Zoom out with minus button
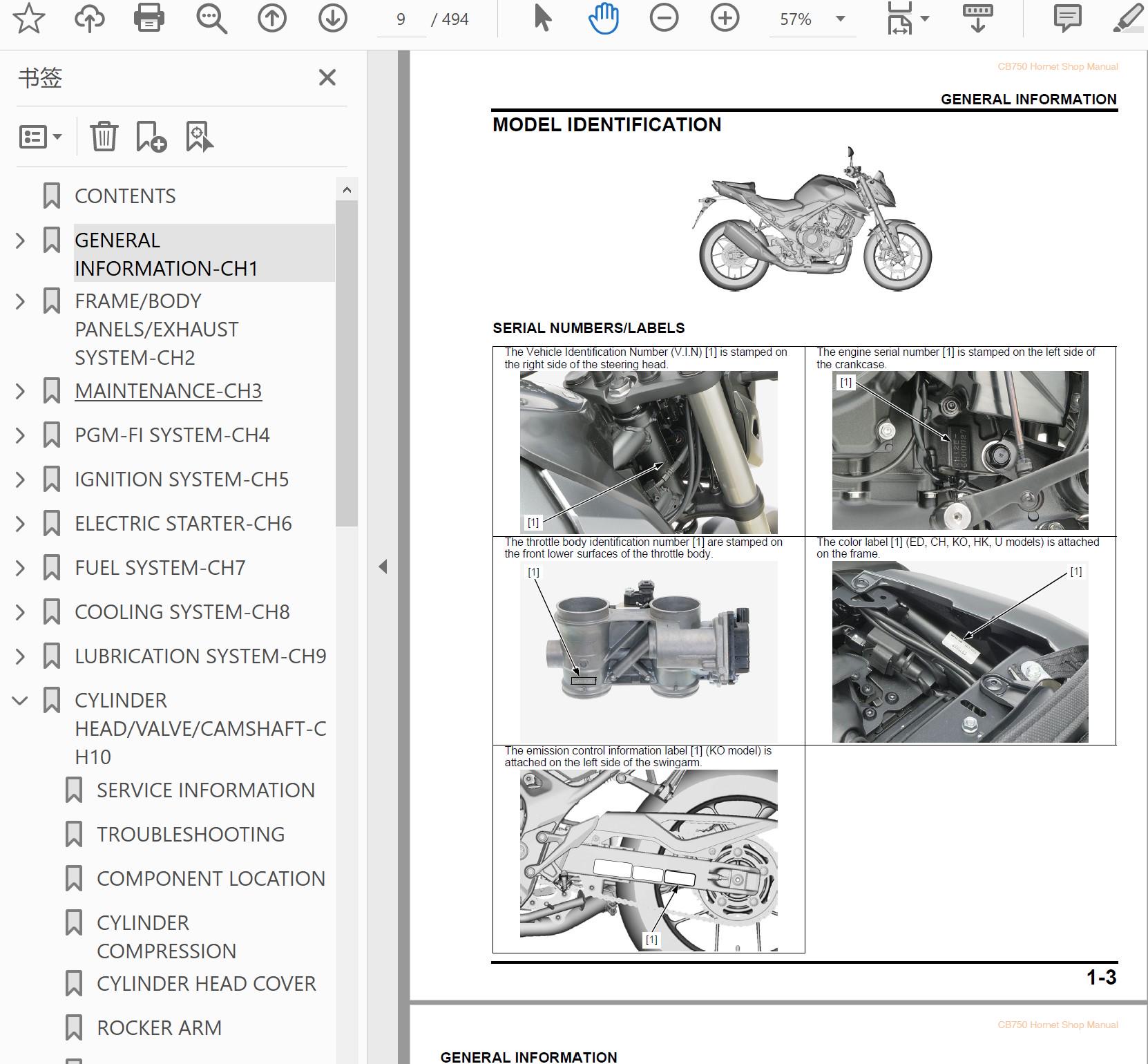 pos(664,19)
